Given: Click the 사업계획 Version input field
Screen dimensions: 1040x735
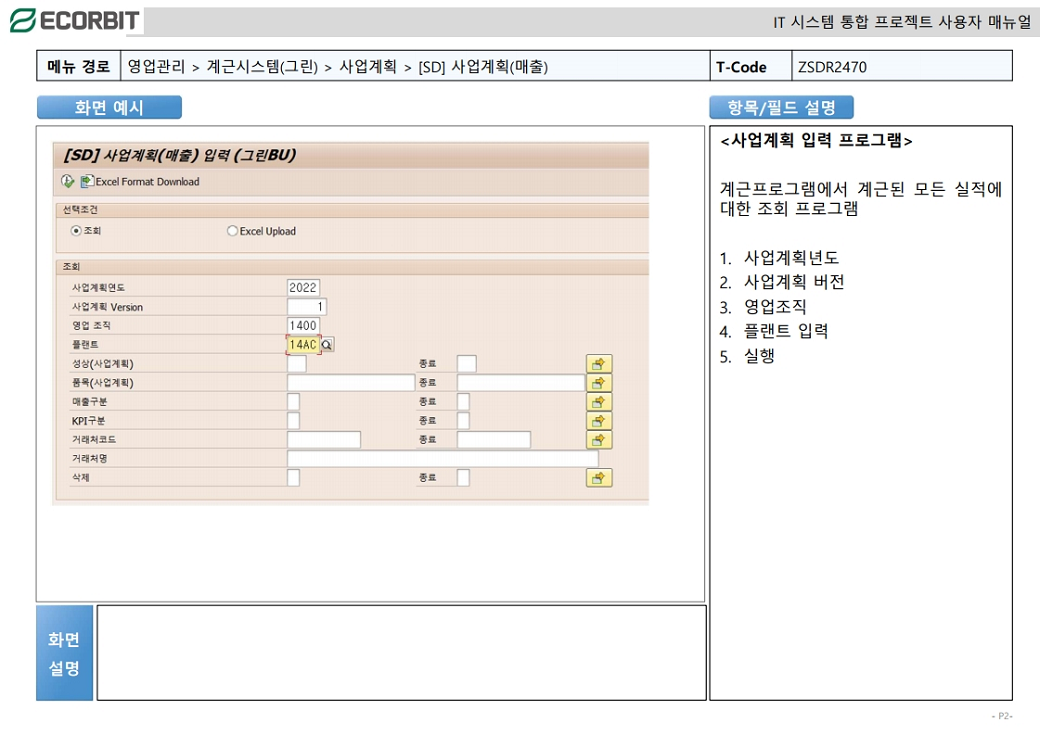Looking at the screenshot, I should 306,306.
